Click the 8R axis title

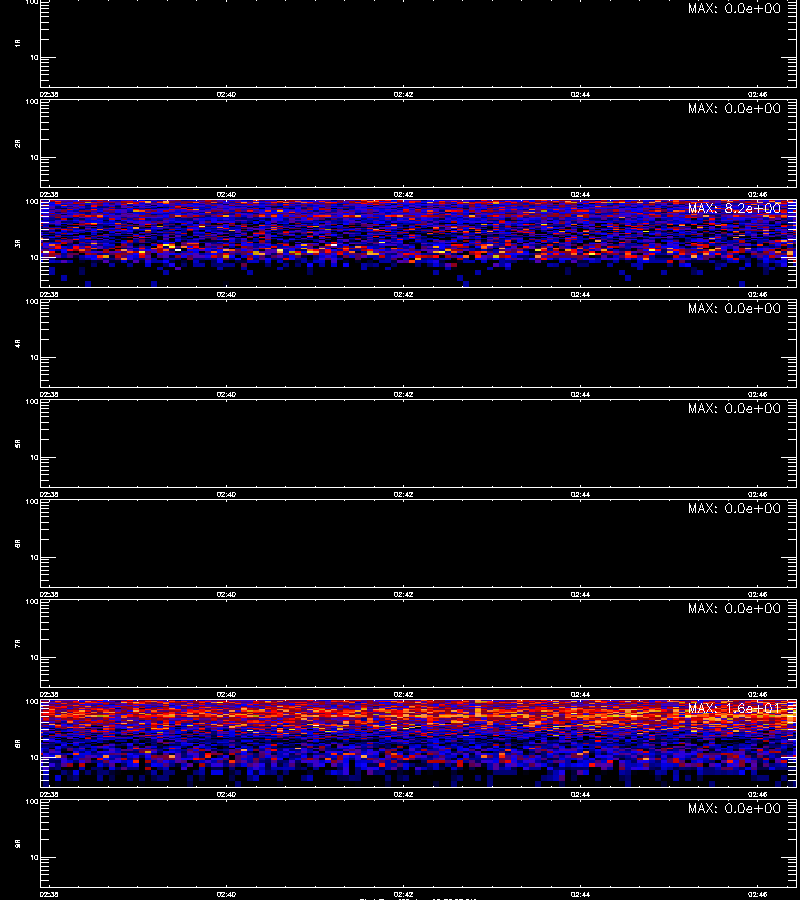pyautogui.click(x=18, y=743)
